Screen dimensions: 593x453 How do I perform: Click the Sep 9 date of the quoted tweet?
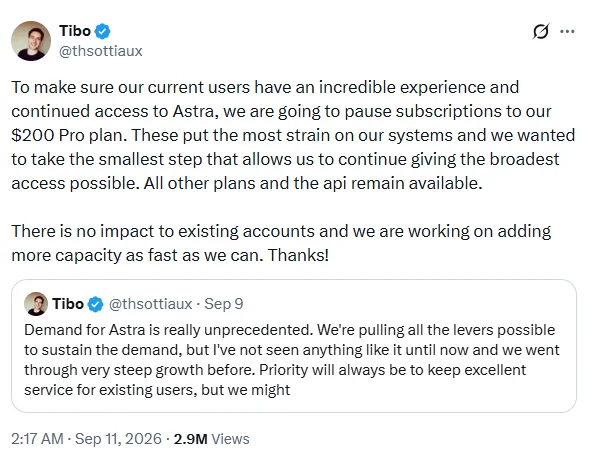pyautogui.click(x=224, y=304)
